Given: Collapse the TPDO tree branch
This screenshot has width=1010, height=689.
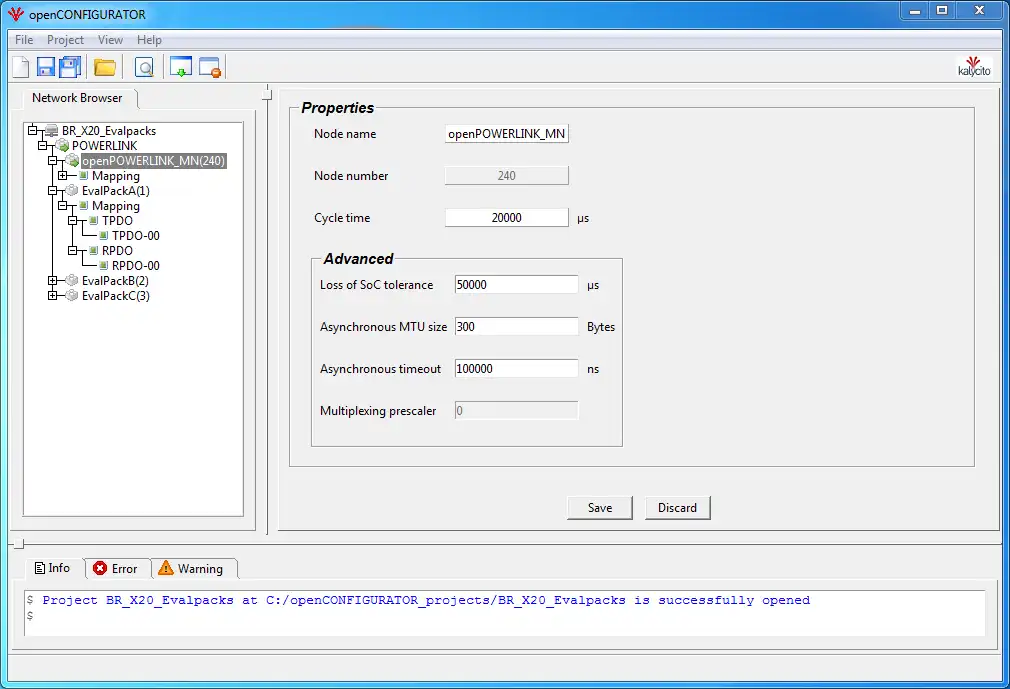Looking at the screenshot, I should 73,221.
